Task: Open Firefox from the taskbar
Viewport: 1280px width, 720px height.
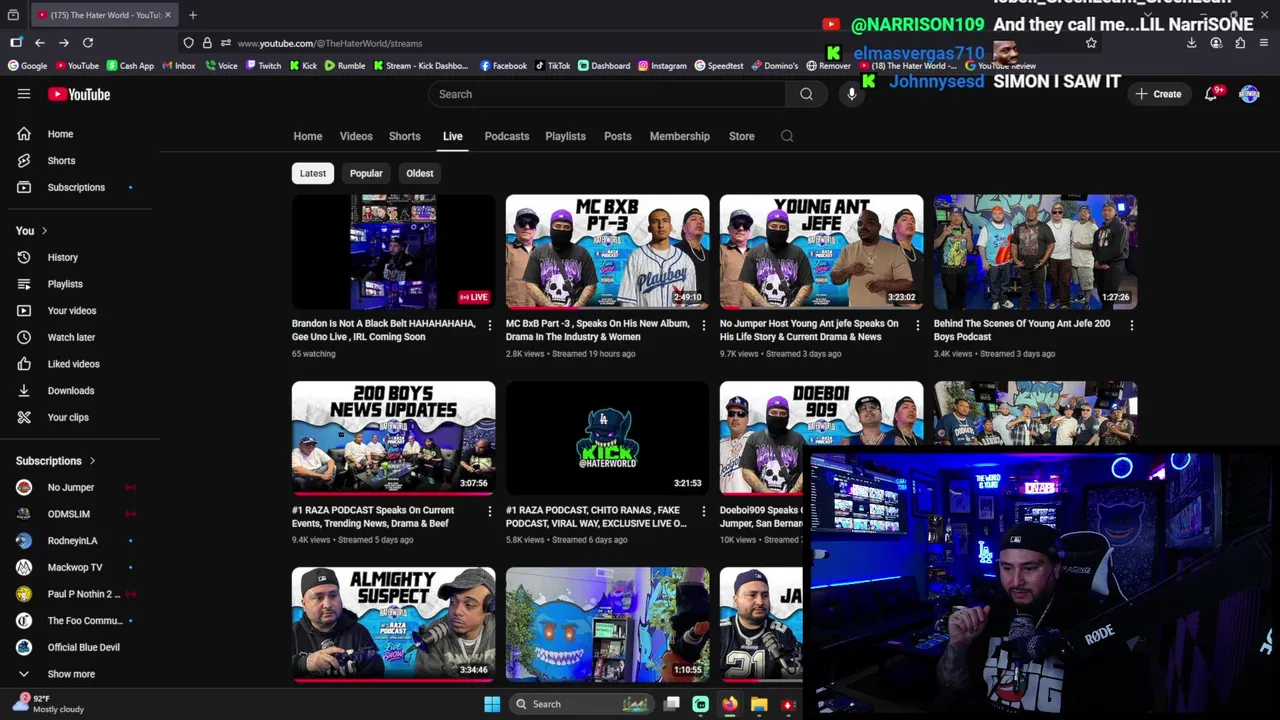Action: click(730, 704)
